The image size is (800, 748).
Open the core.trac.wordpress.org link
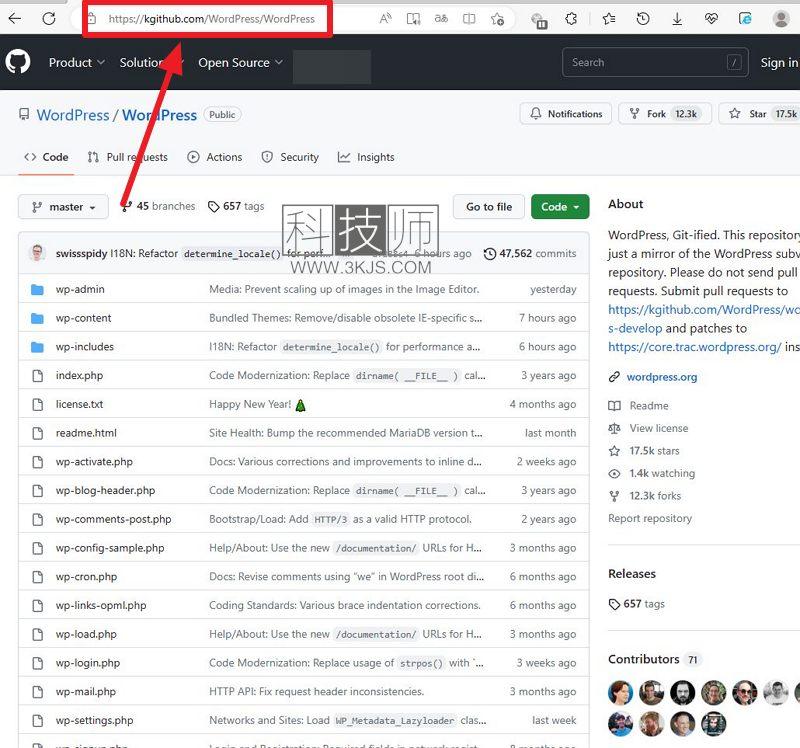pyautogui.click(x=694, y=347)
